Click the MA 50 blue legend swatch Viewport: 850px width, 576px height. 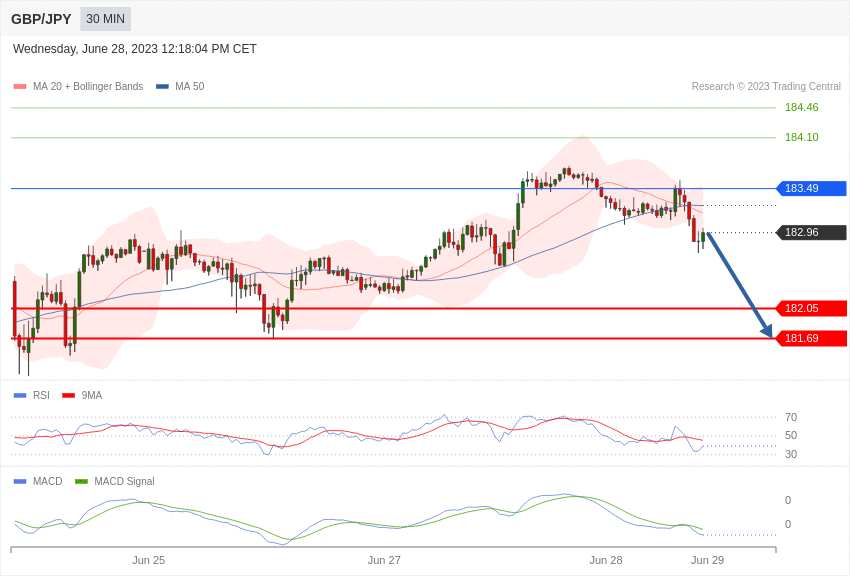[162, 87]
